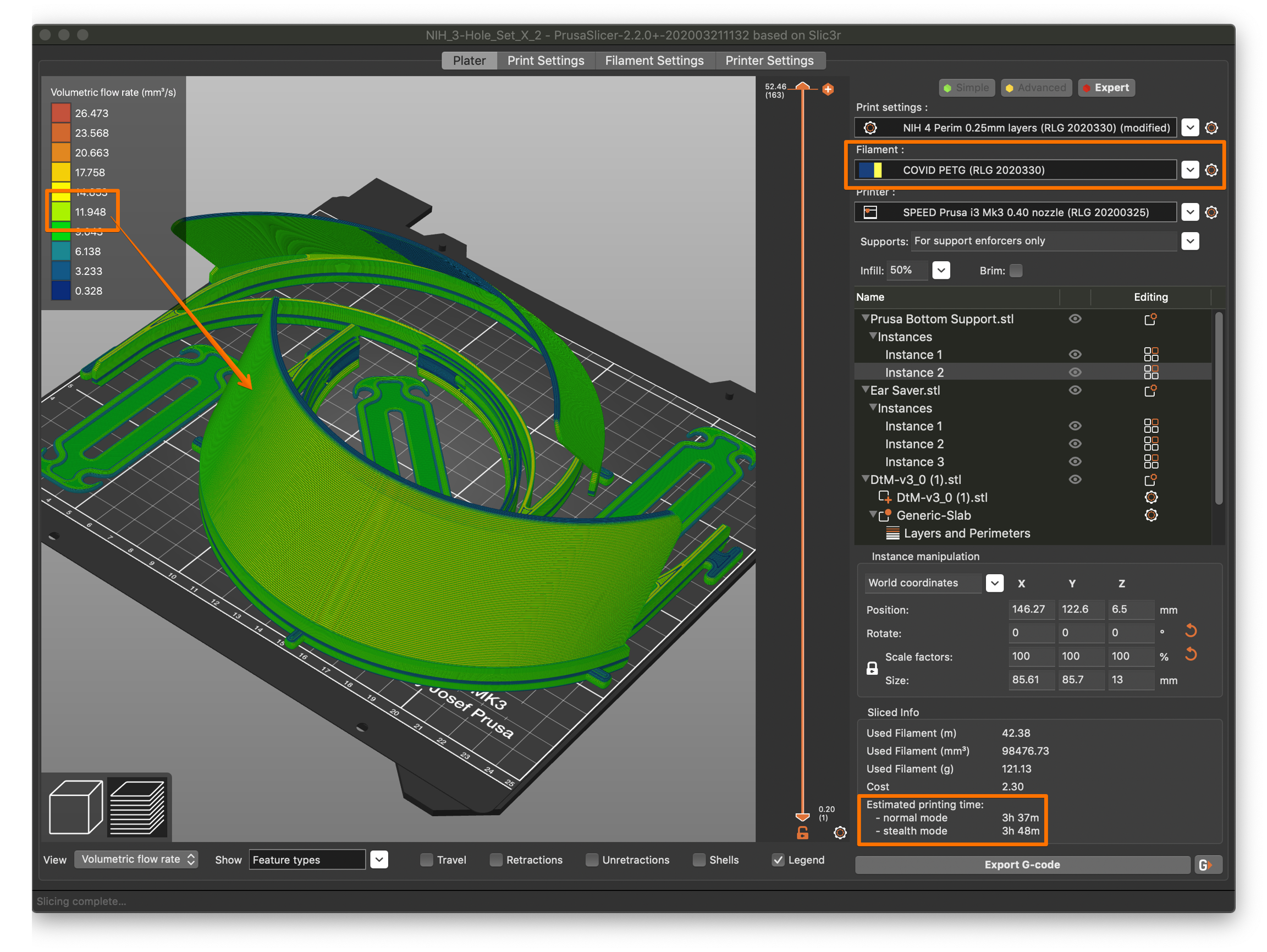Open the Infill percentage dropdown
Screen dimensions: 1267x952
point(941,270)
